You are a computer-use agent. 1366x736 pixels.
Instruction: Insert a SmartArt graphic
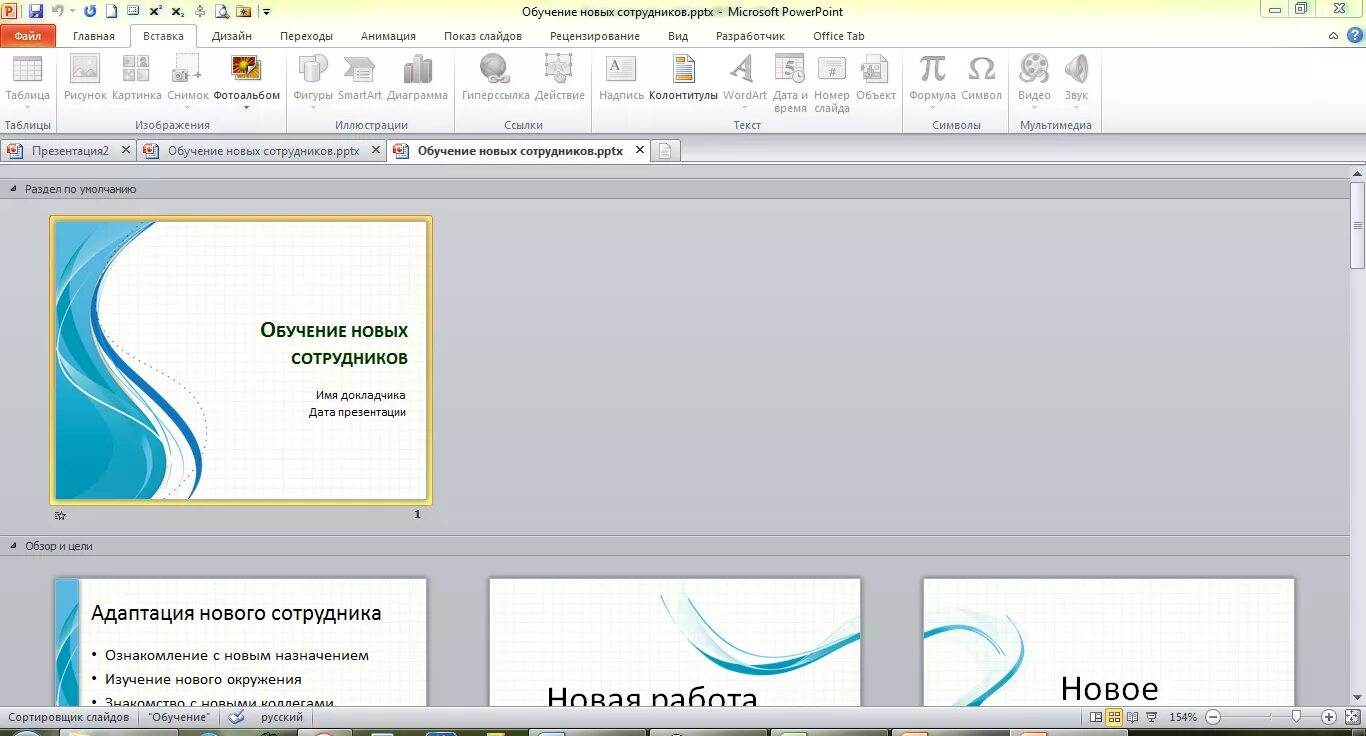coord(360,78)
